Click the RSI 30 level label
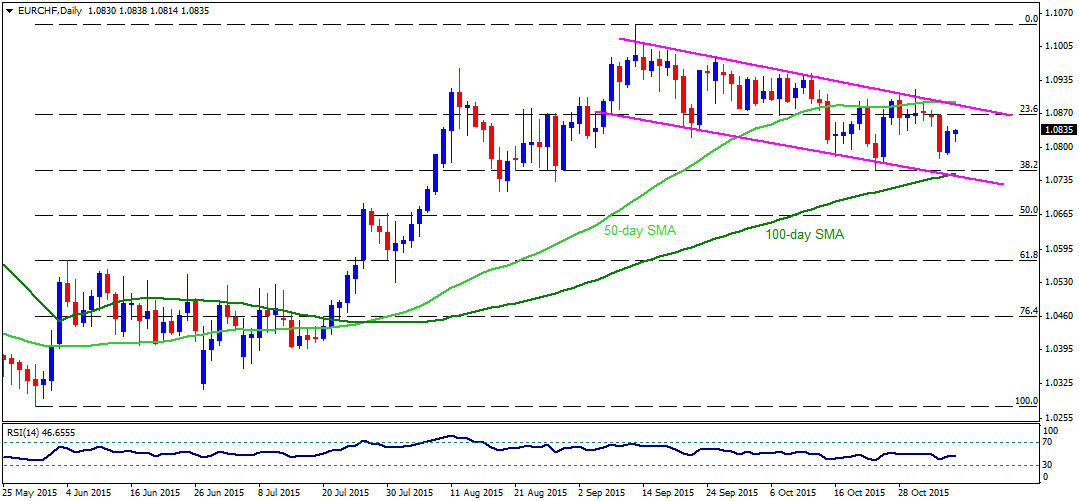 click(x=1049, y=466)
